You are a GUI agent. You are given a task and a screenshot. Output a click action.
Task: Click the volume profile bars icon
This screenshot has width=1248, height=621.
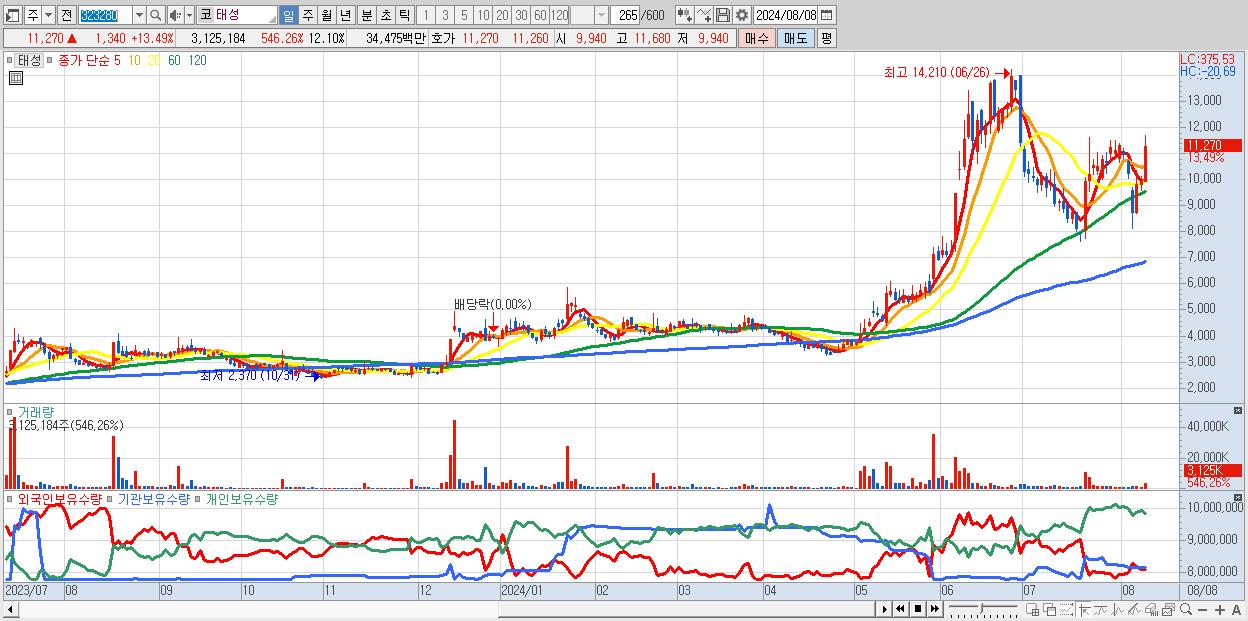pos(1151,610)
